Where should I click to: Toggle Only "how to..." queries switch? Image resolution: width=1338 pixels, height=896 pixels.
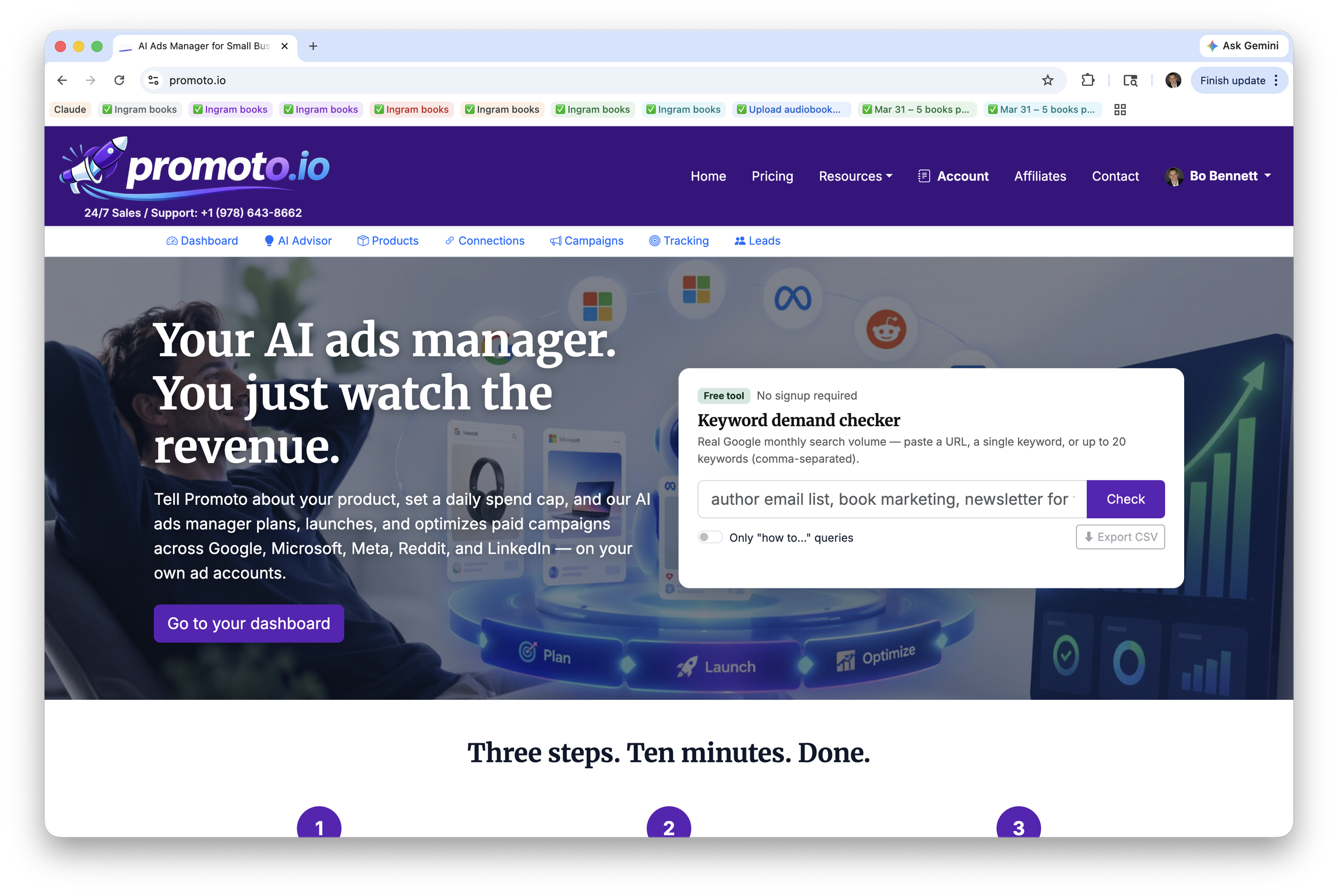(710, 538)
